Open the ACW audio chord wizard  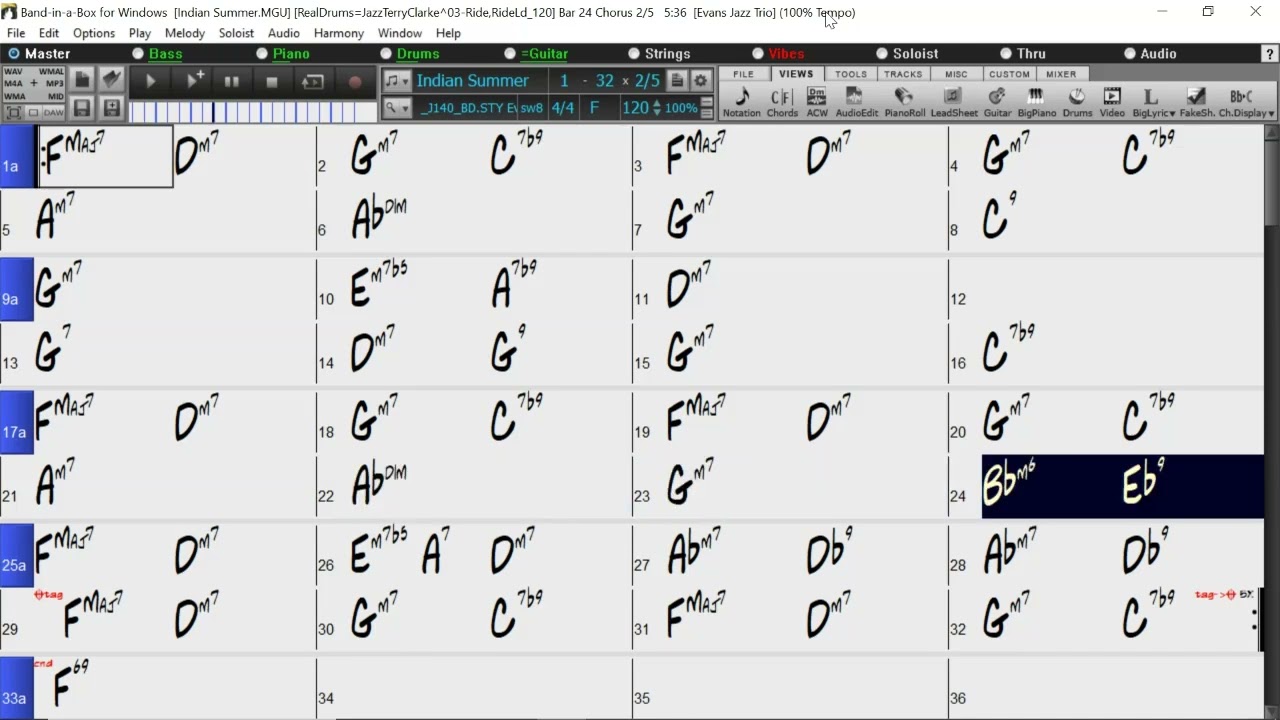[817, 102]
